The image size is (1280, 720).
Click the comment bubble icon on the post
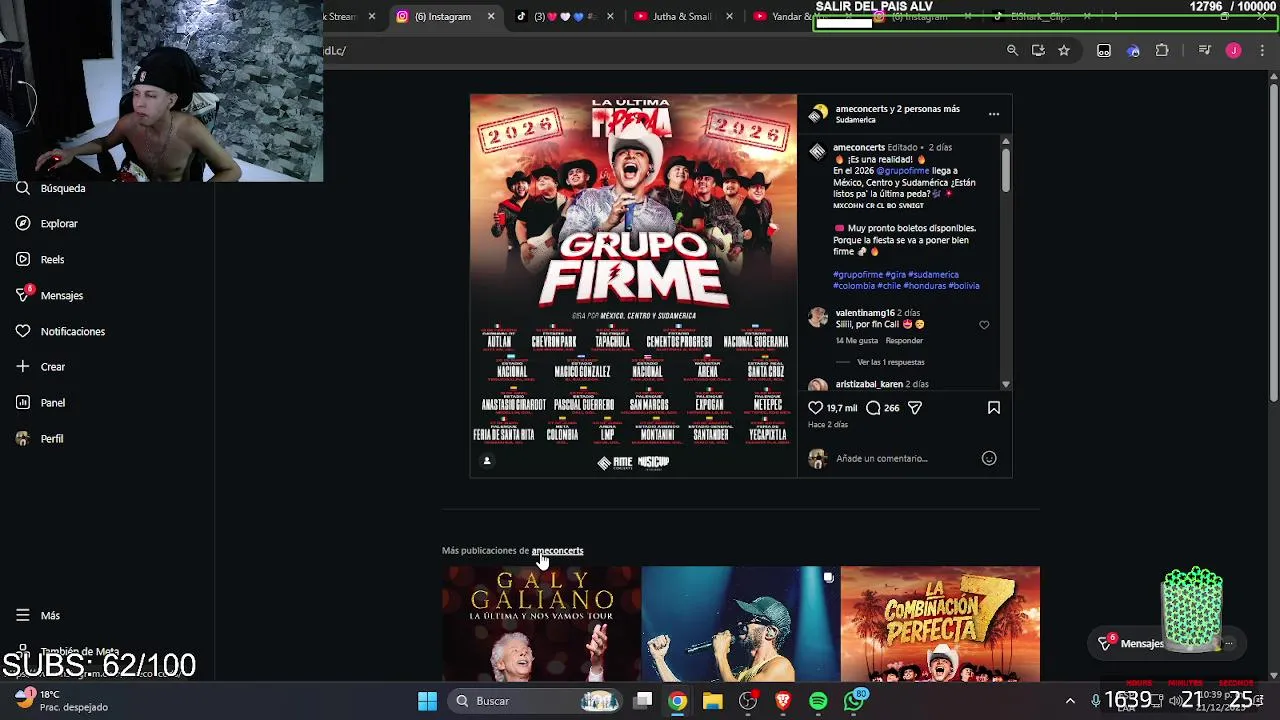point(873,408)
